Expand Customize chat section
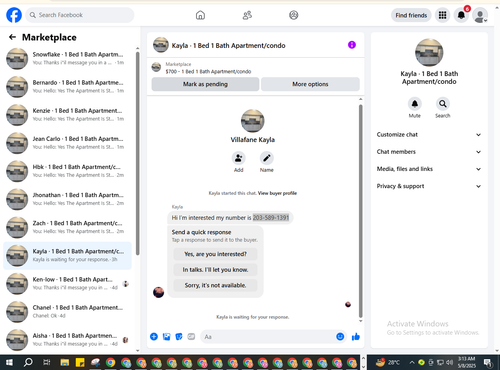The height and width of the screenshot is (370, 500). click(429, 135)
